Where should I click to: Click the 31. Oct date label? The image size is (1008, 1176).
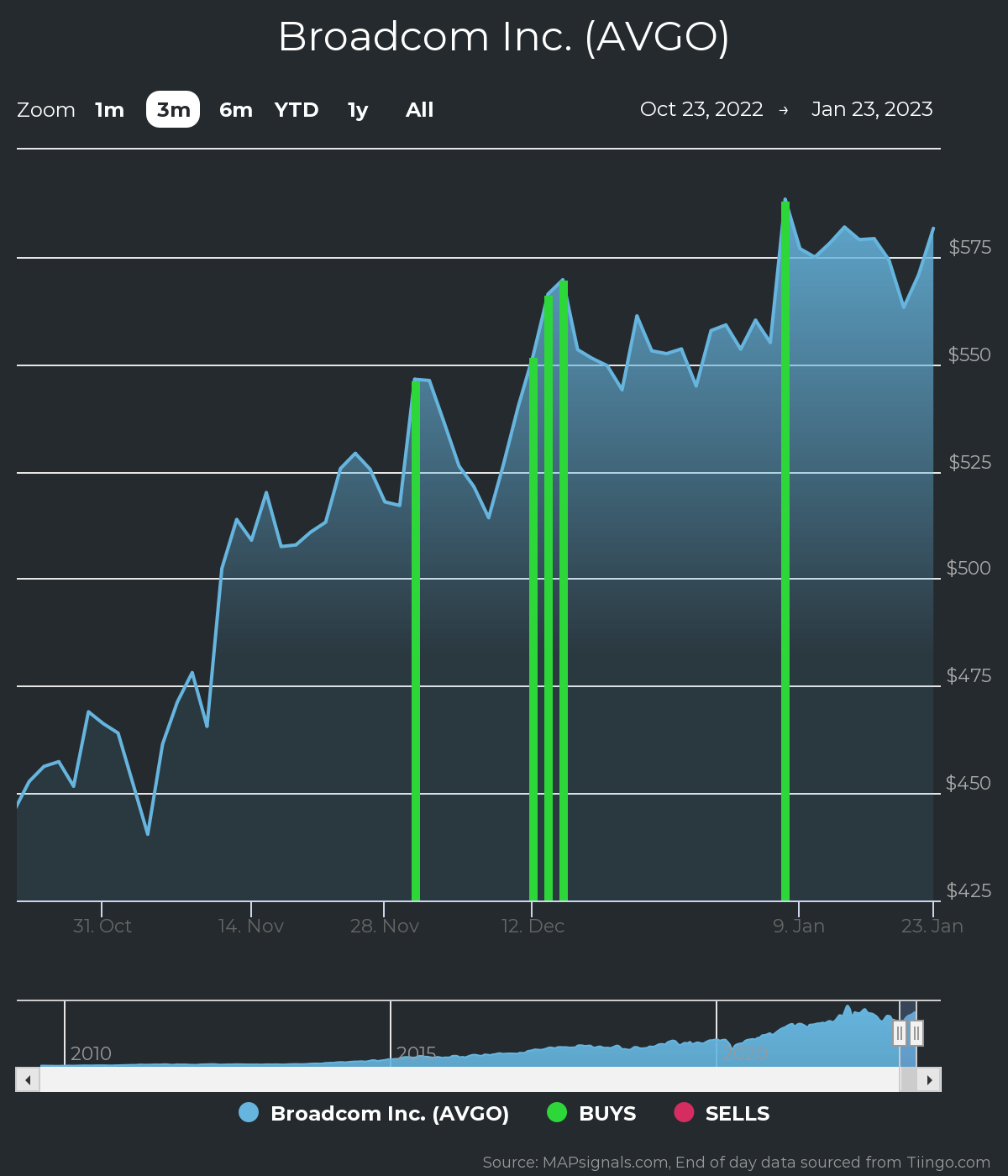102,926
